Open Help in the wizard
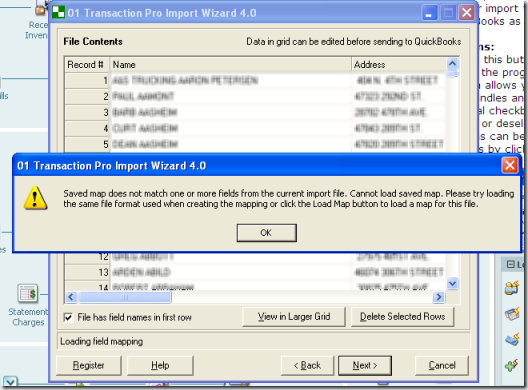The width and height of the screenshot is (528, 390). point(160,365)
